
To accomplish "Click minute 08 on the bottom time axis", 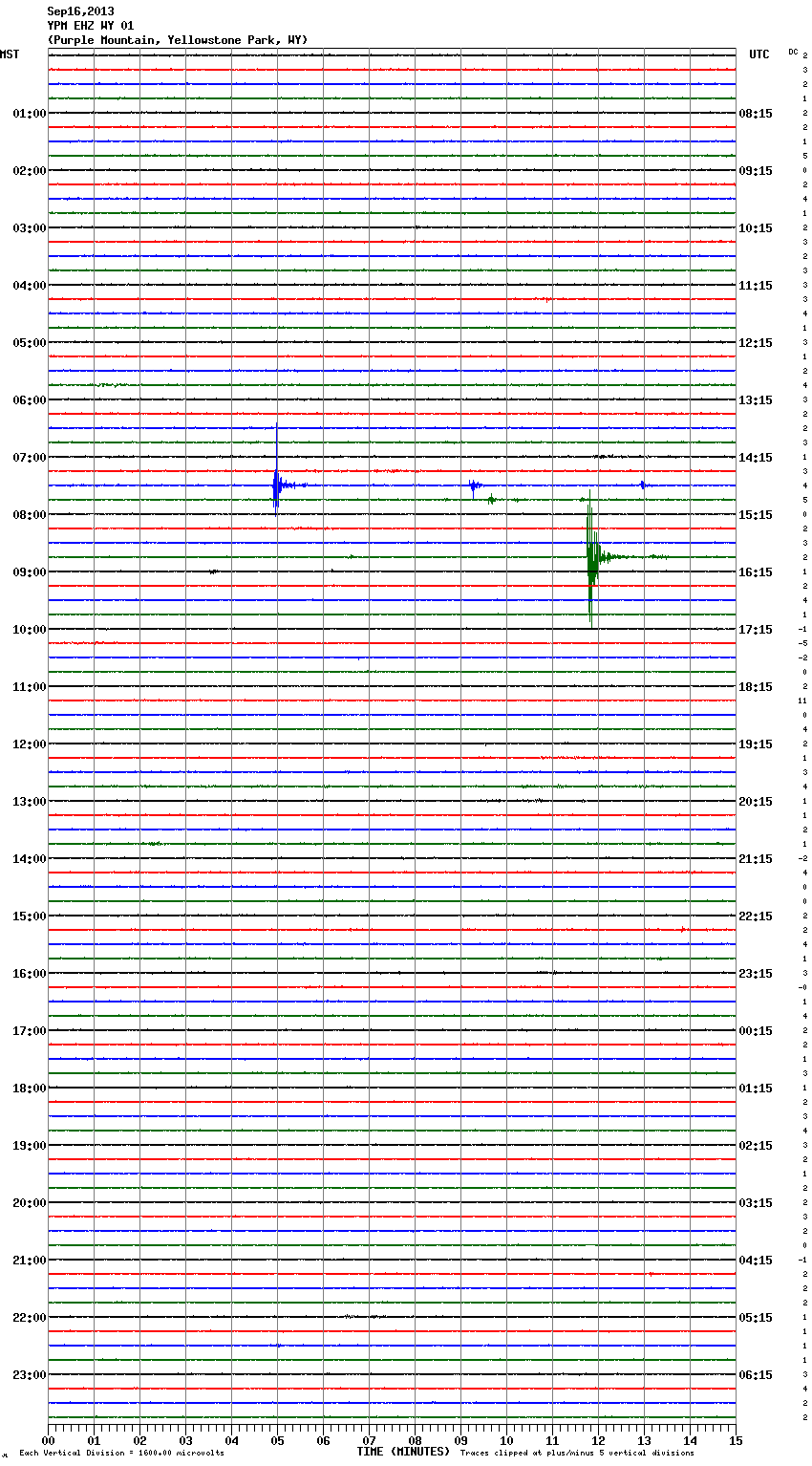I will (x=415, y=1440).
